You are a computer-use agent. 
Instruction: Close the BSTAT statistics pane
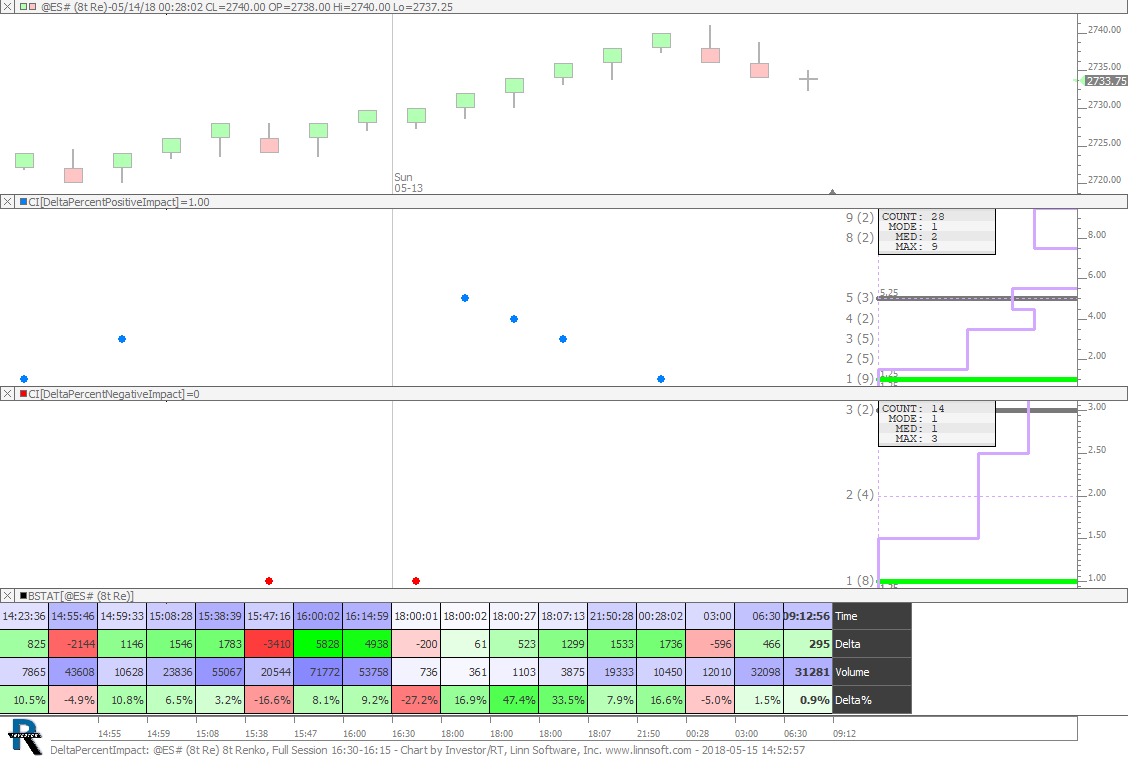tap(7, 595)
